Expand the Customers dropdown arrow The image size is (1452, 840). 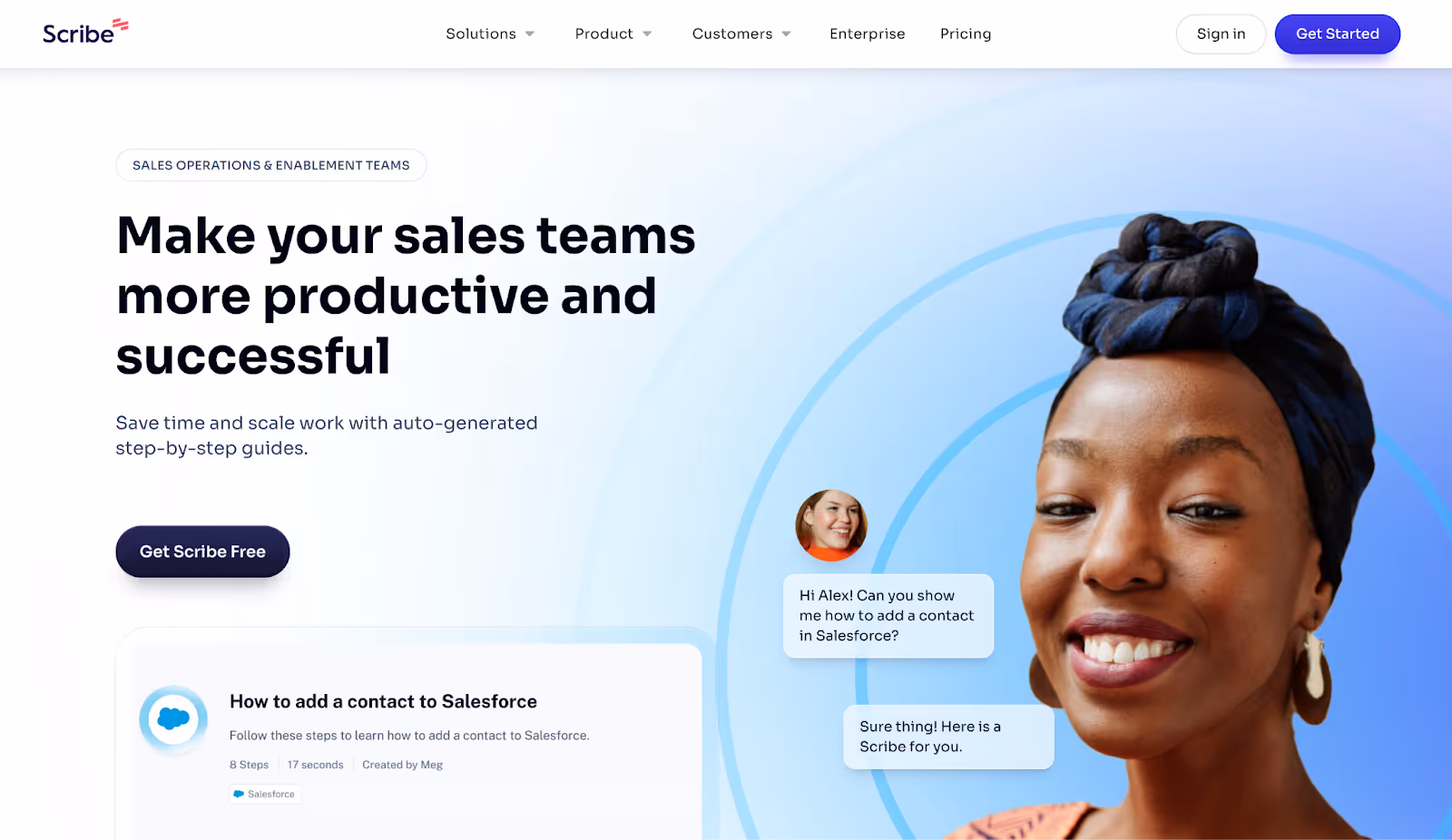[786, 34]
